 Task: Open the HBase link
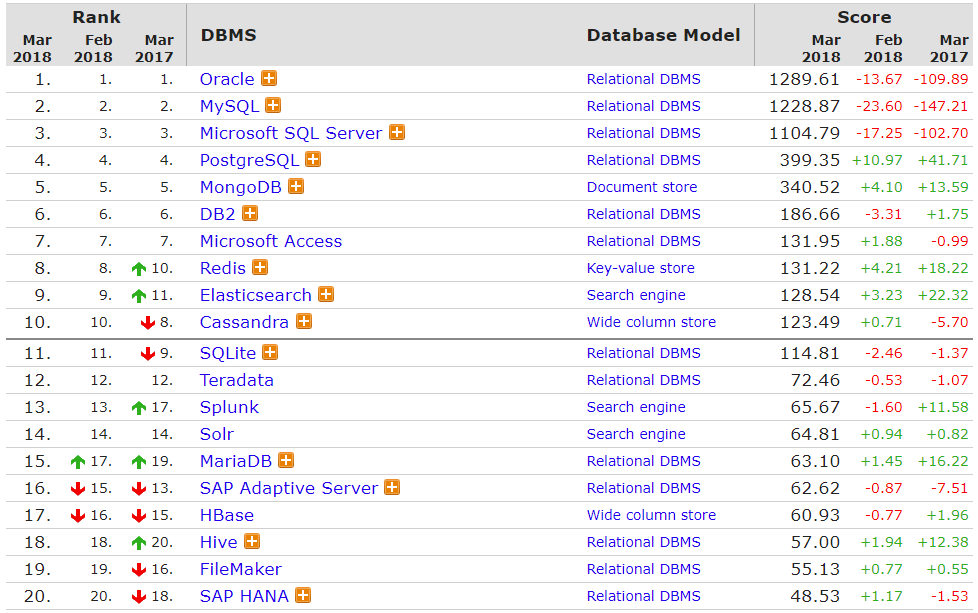[x=226, y=514]
